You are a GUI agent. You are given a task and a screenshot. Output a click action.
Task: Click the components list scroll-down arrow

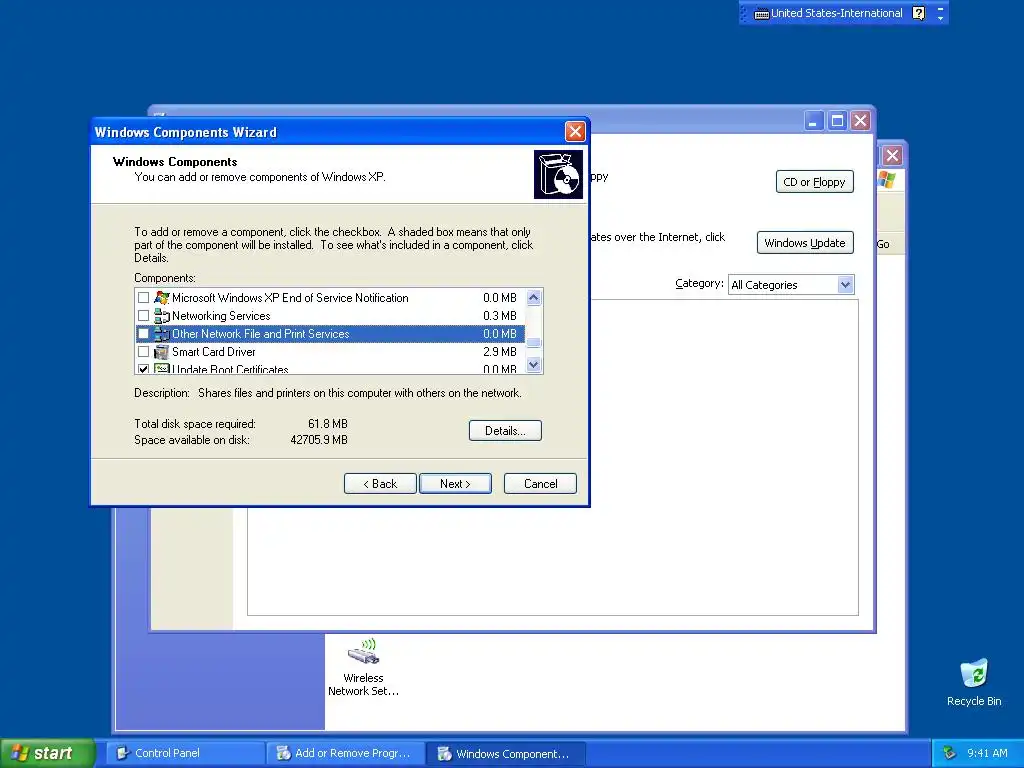pyautogui.click(x=534, y=364)
